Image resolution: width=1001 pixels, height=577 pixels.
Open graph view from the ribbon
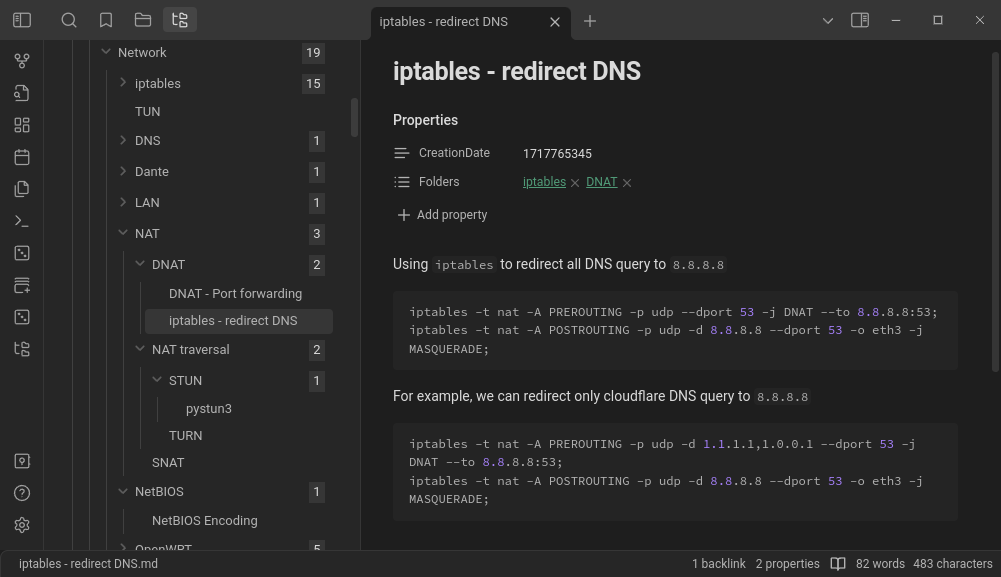(22, 61)
